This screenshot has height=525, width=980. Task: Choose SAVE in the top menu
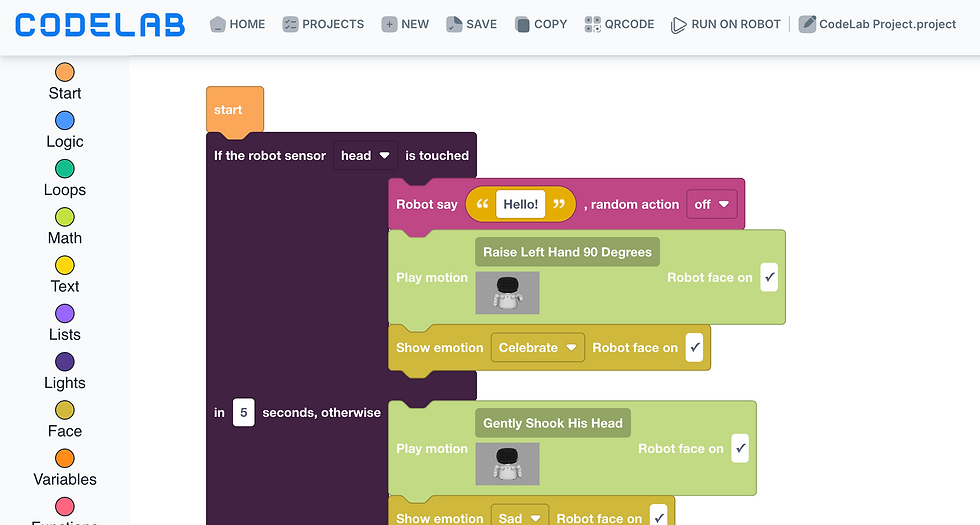pos(481,24)
